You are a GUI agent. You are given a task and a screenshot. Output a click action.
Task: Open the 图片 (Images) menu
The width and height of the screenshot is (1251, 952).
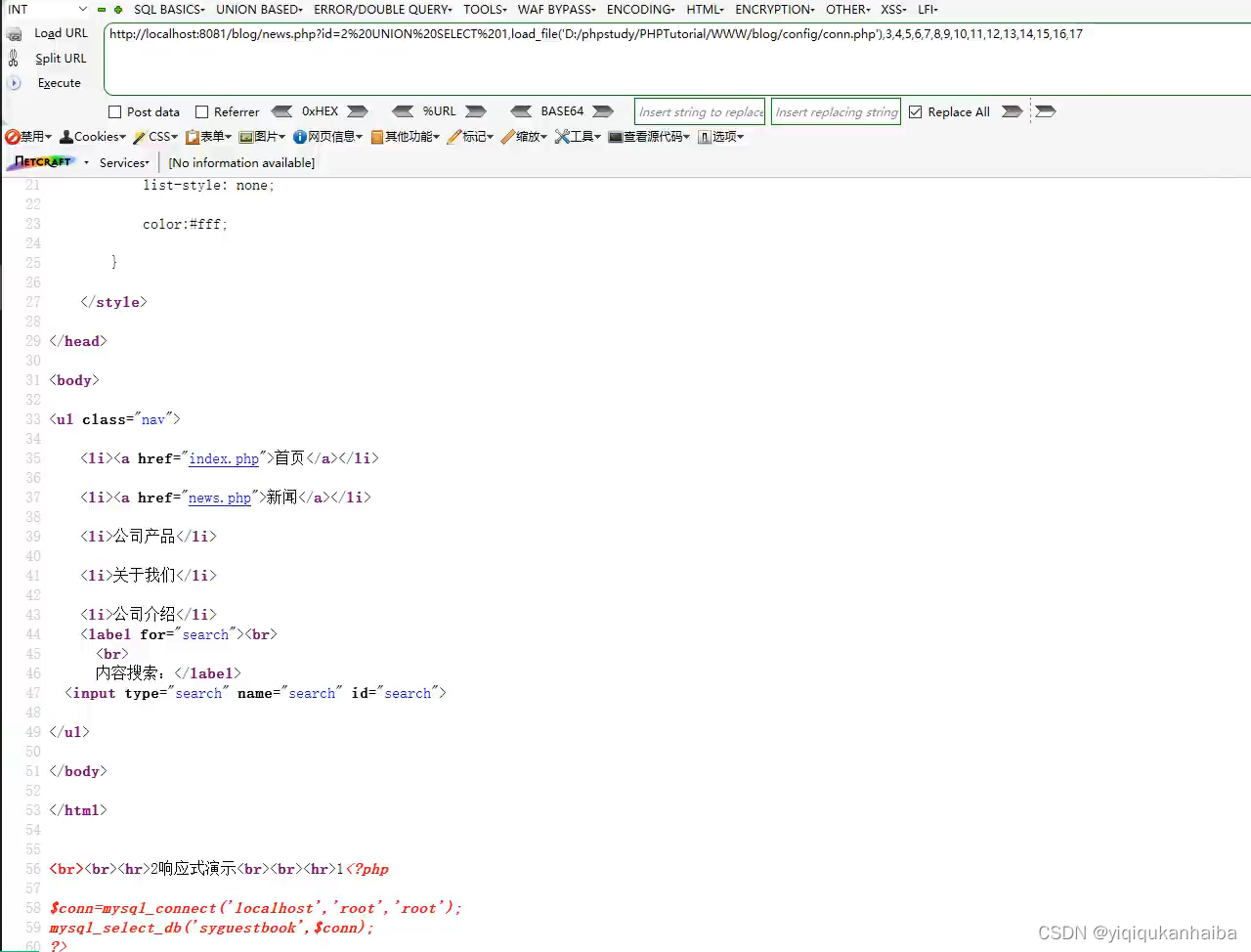pyautogui.click(x=262, y=137)
